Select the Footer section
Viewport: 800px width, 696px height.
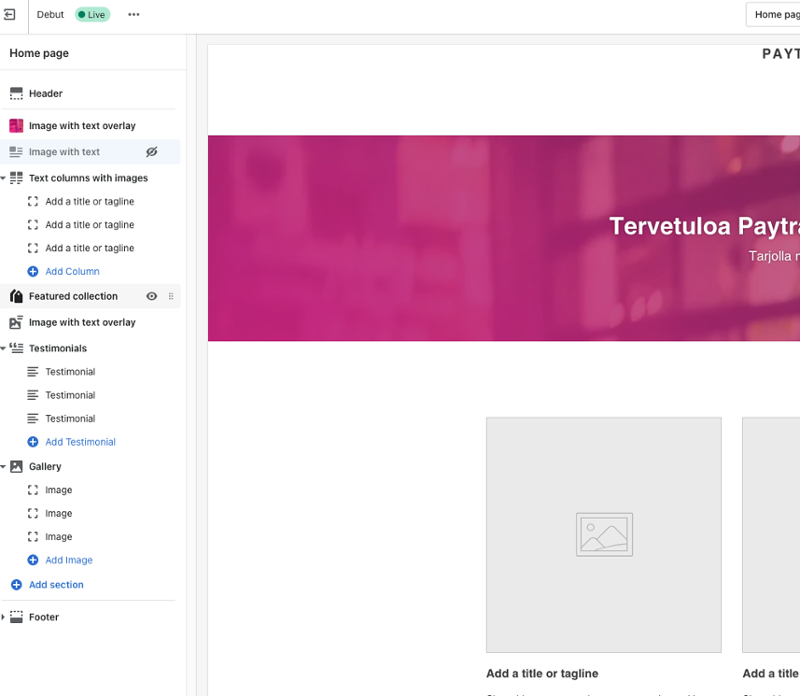[44, 617]
